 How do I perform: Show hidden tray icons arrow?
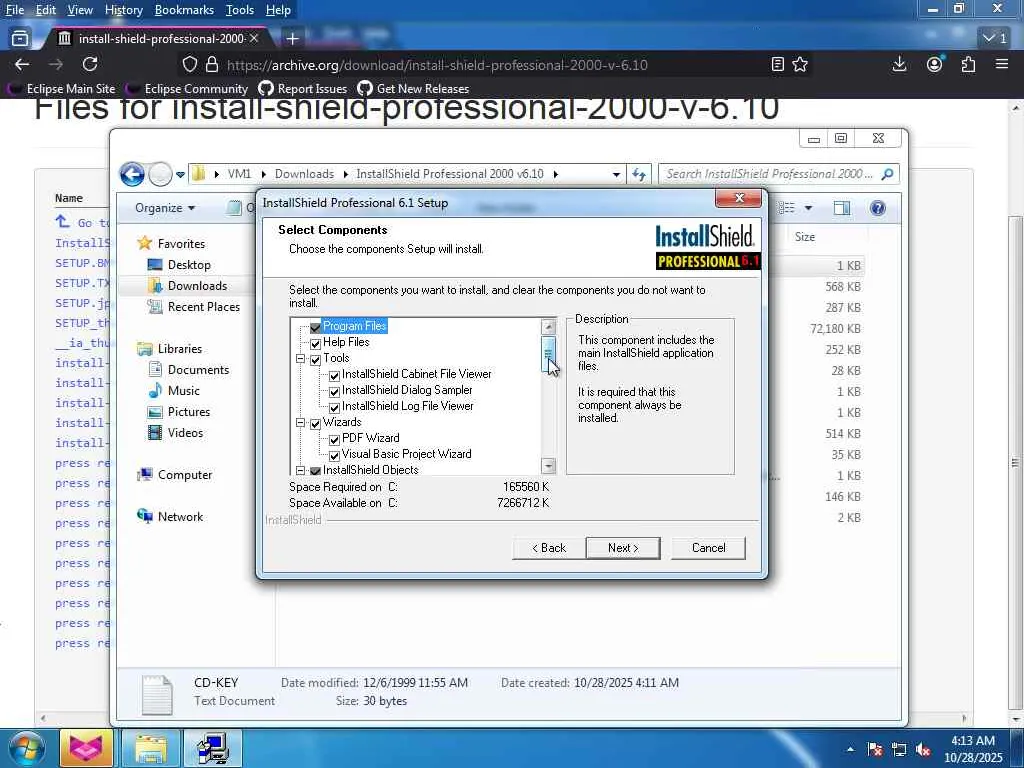tap(850, 750)
